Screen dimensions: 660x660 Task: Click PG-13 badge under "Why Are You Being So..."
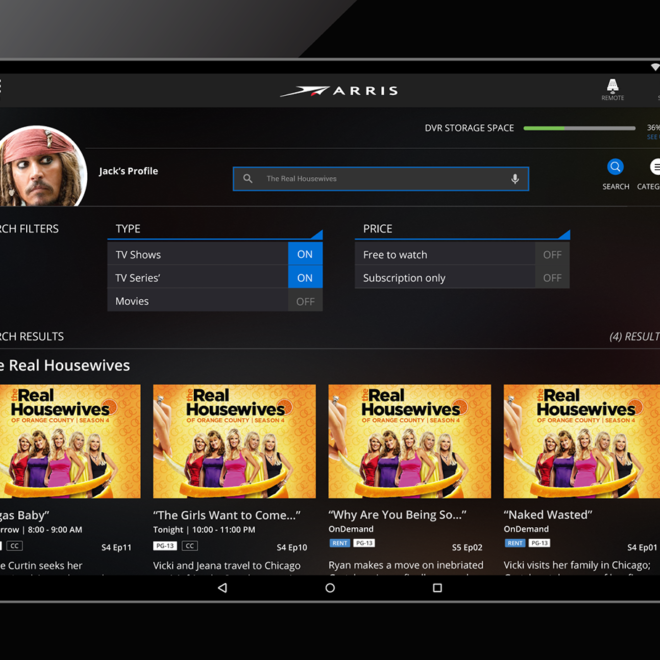point(364,543)
